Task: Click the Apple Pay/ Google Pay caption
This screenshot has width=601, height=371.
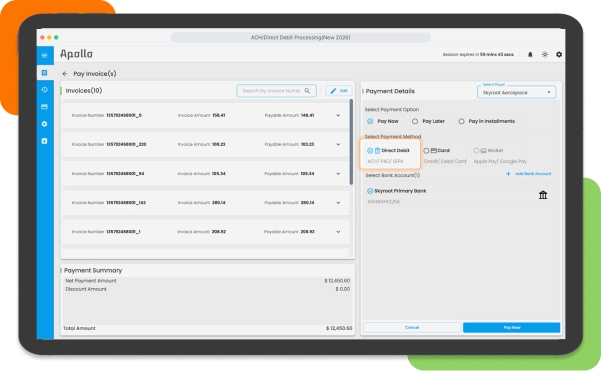Action: pyautogui.click(x=500, y=161)
